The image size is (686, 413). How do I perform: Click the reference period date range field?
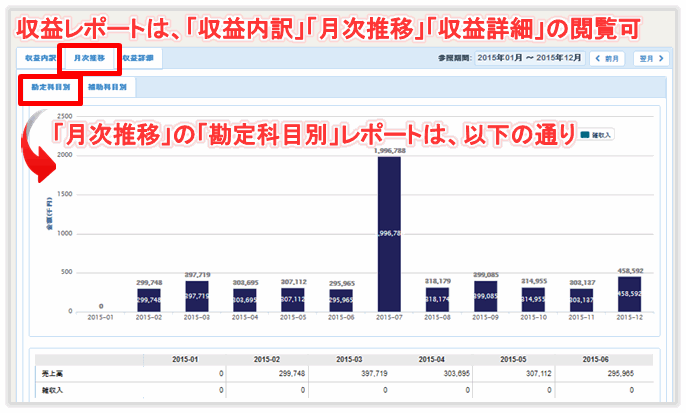(528, 59)
